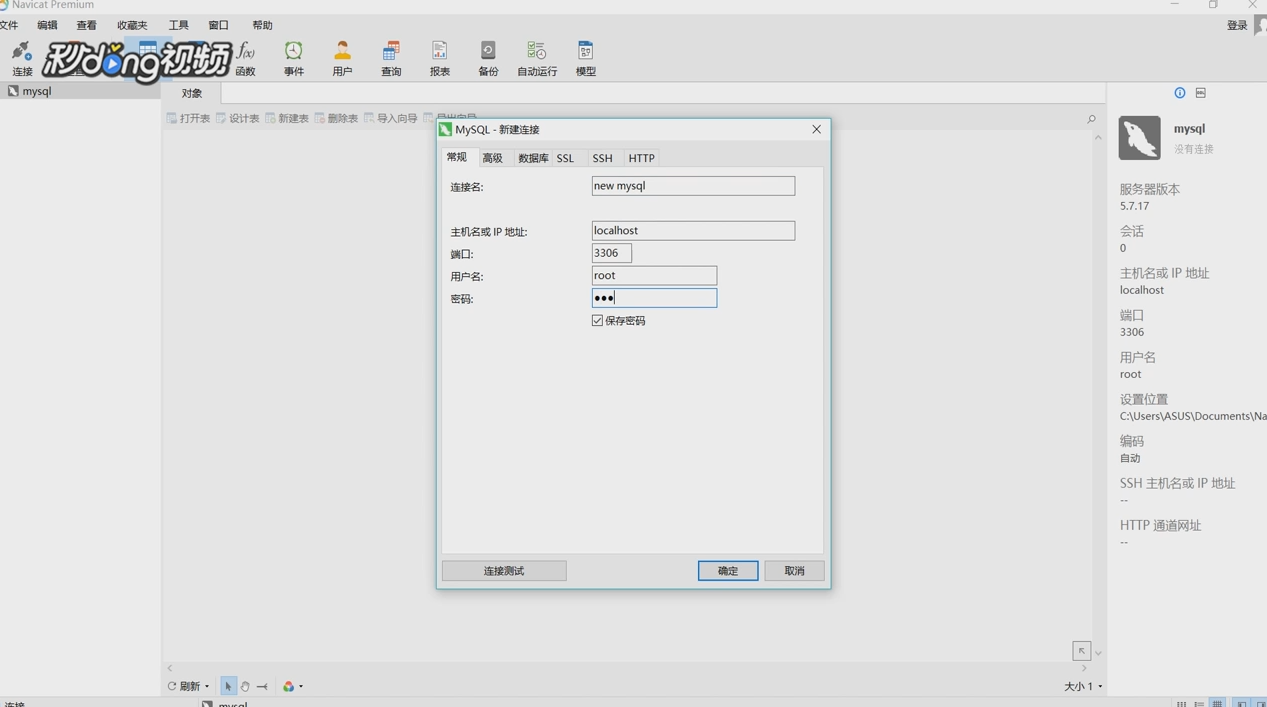This screenshot has width=1267, height=707.
Task: Click the 打开表 (Open Table) toolbar button
Action: [x=188, y=118]
